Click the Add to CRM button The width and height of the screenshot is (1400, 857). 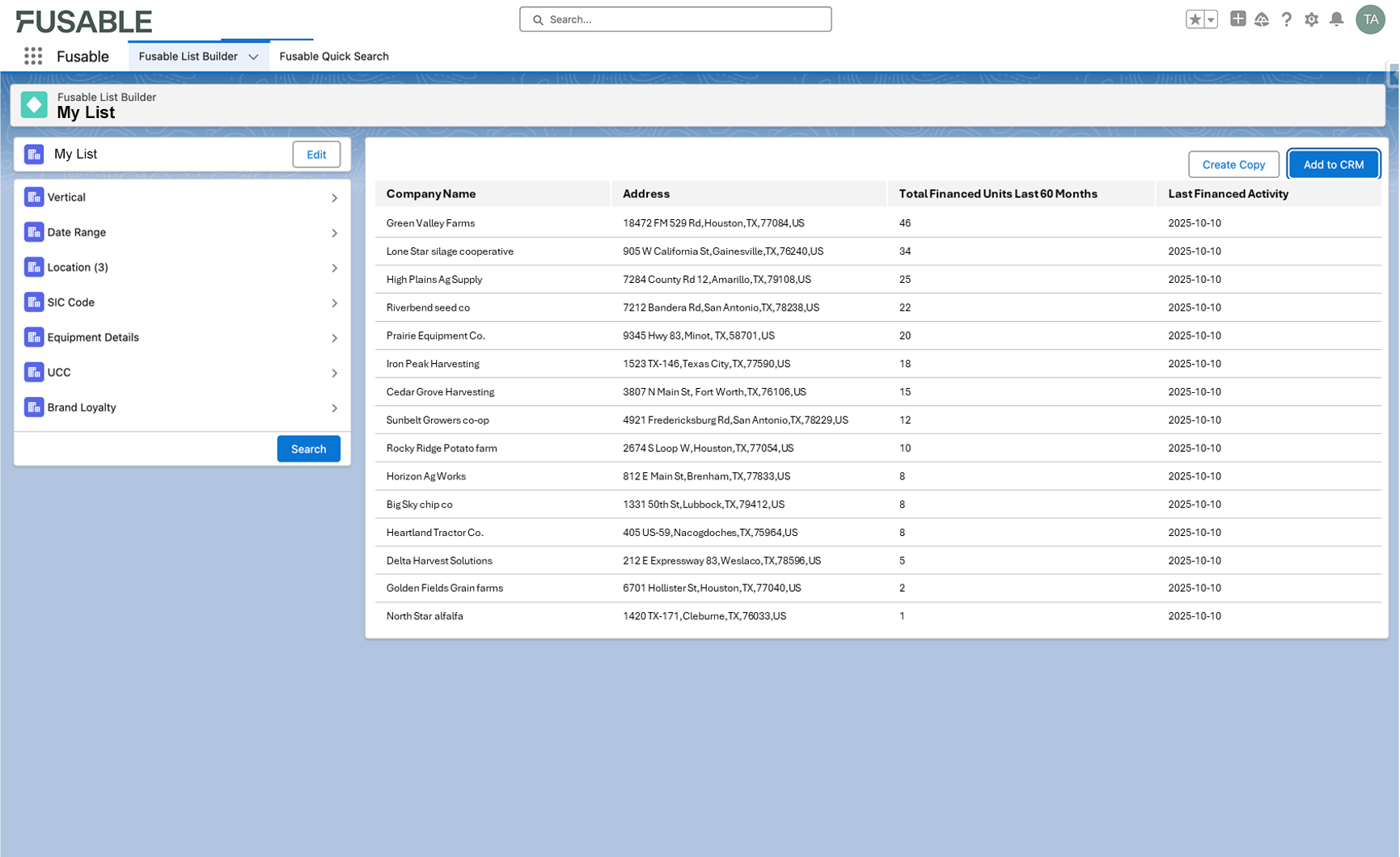(x=1333, y=165)
